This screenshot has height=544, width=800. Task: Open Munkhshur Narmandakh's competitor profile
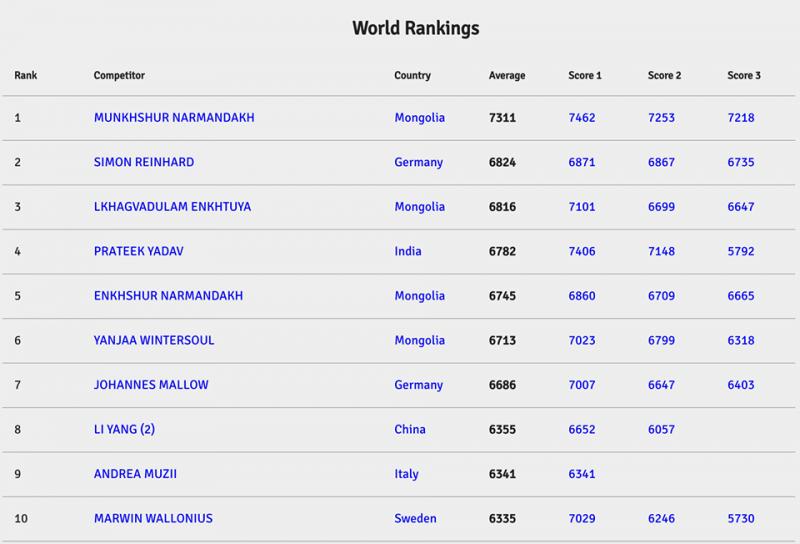pyautogui.click(x=173, y=118)
